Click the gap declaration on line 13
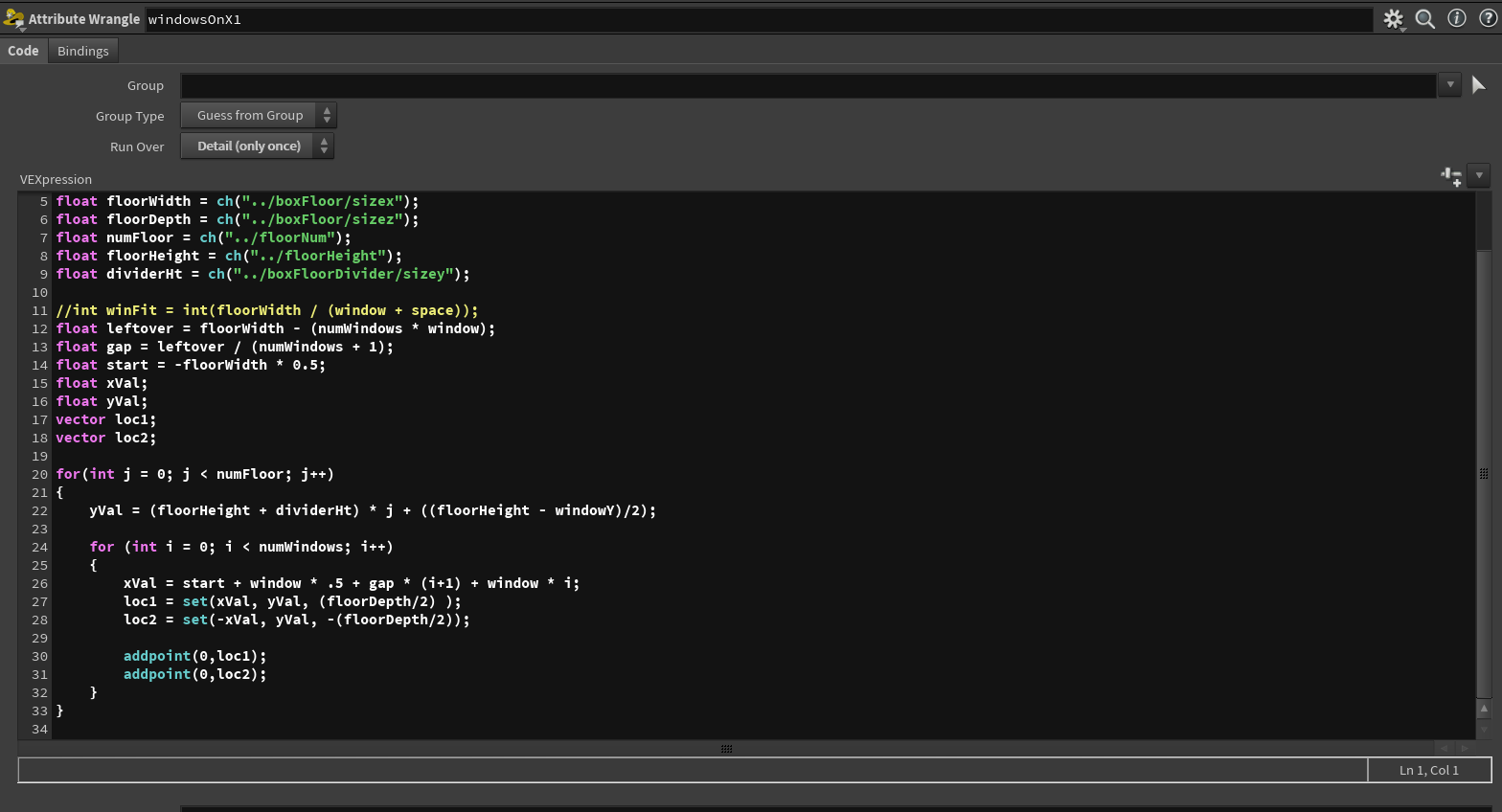The image size is (1502, 812). click(x=225, y=347)
